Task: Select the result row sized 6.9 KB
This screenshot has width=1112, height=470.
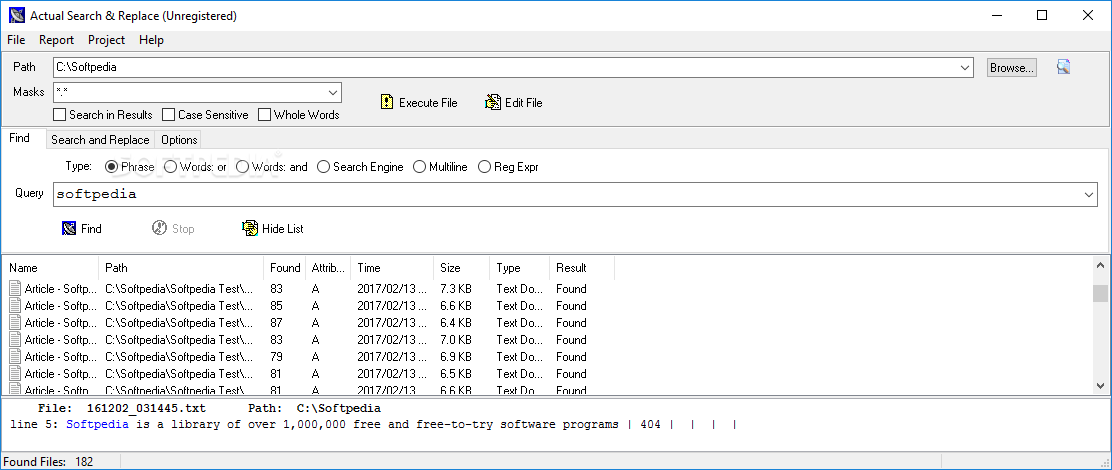Action: (309, 357)
